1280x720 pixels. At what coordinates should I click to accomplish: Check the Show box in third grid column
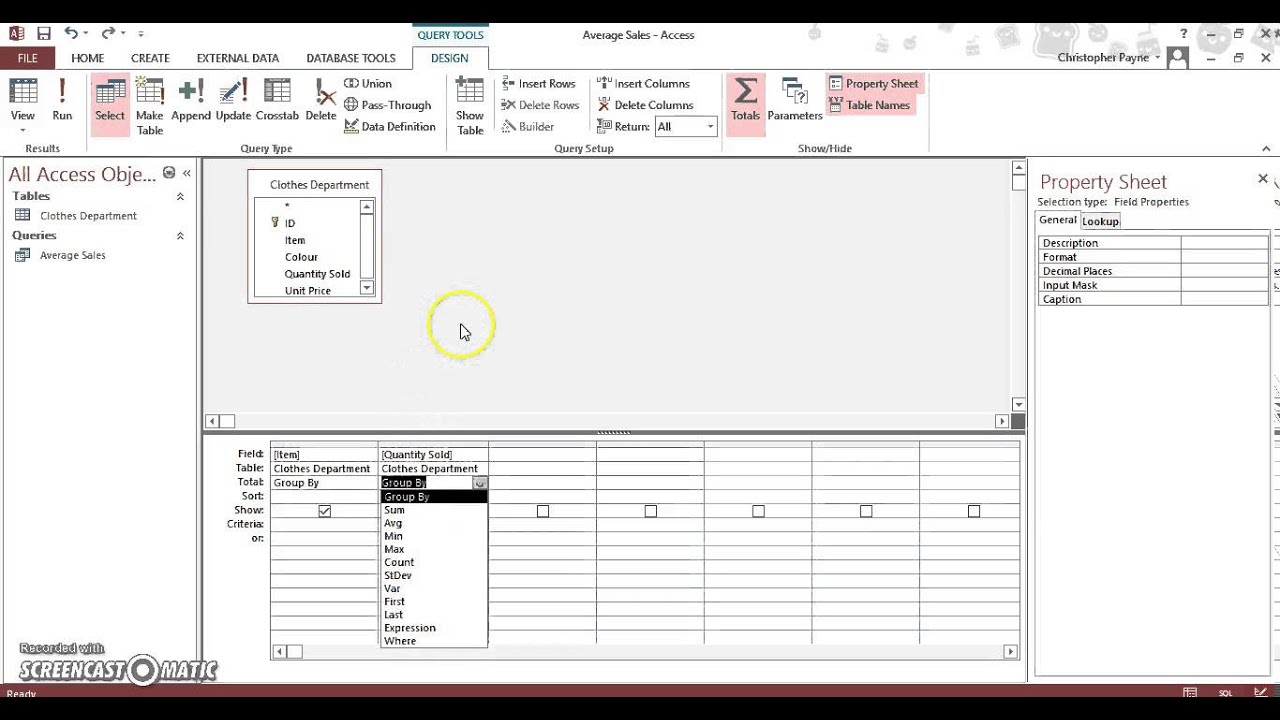[x=542, y=511]
